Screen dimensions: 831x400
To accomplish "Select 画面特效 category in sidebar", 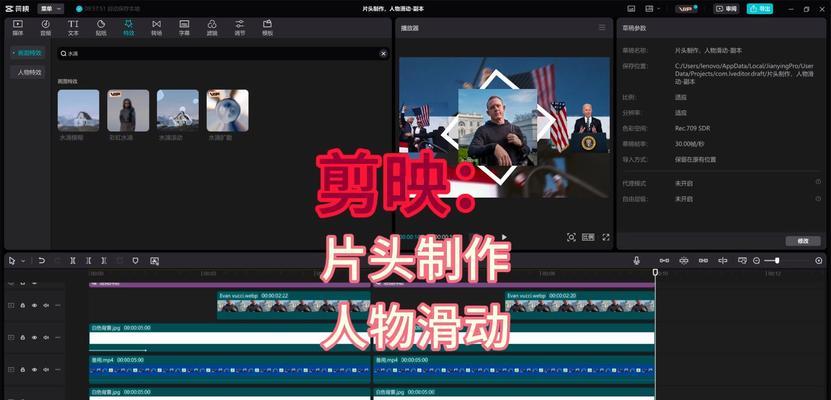I will click(28, 53).
